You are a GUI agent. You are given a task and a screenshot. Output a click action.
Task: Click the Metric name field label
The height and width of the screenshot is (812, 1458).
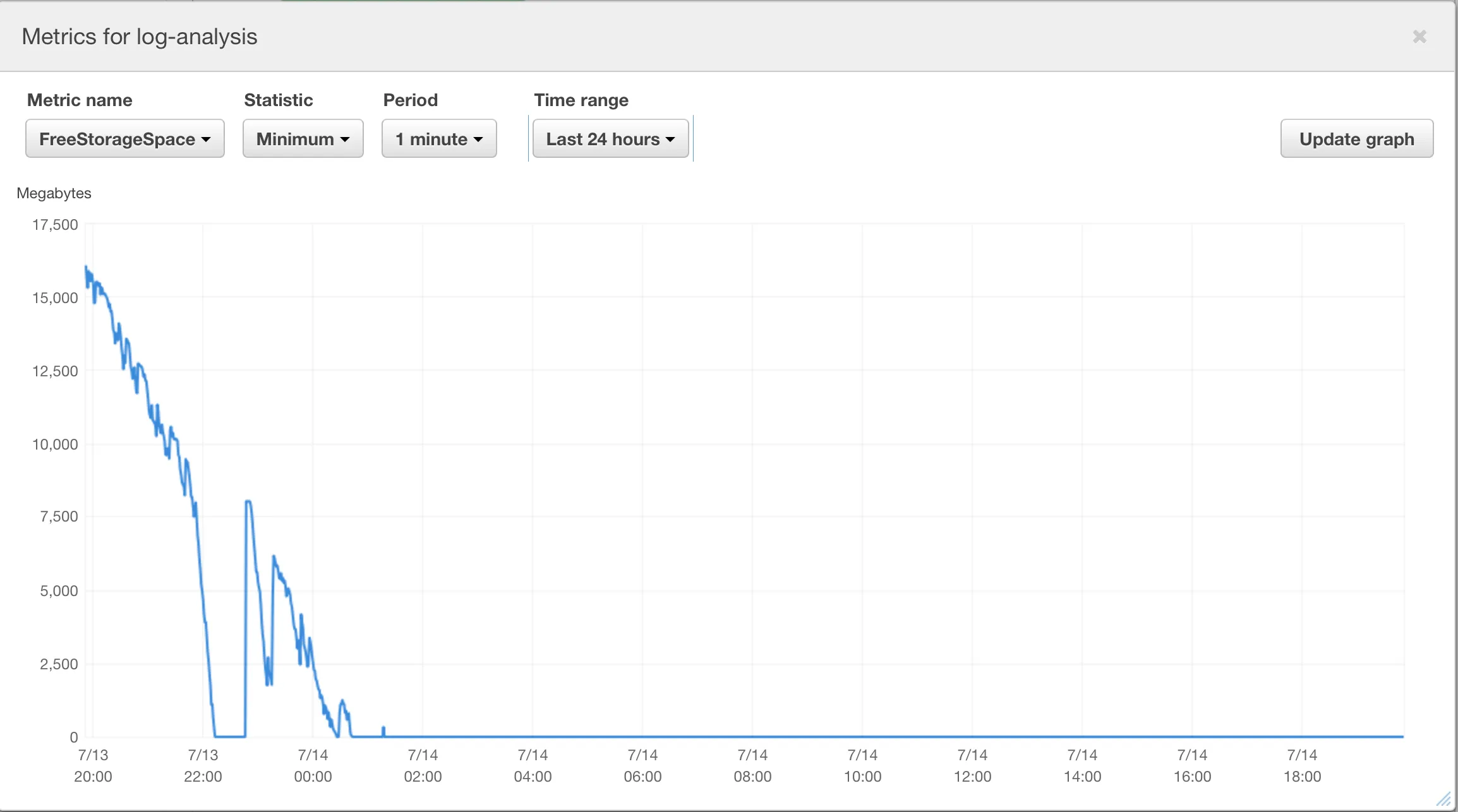tap(80, 100)
